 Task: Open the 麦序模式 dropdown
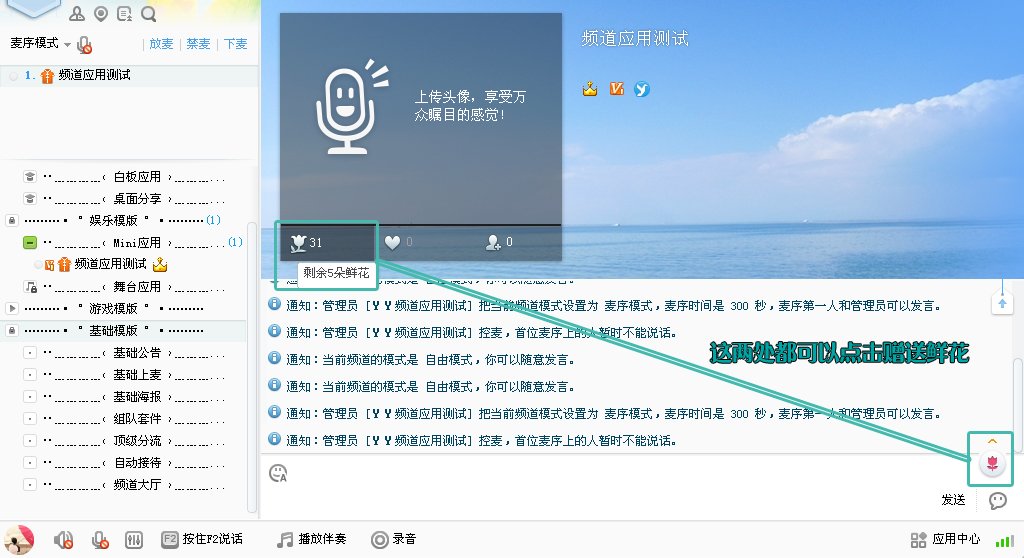40,43
